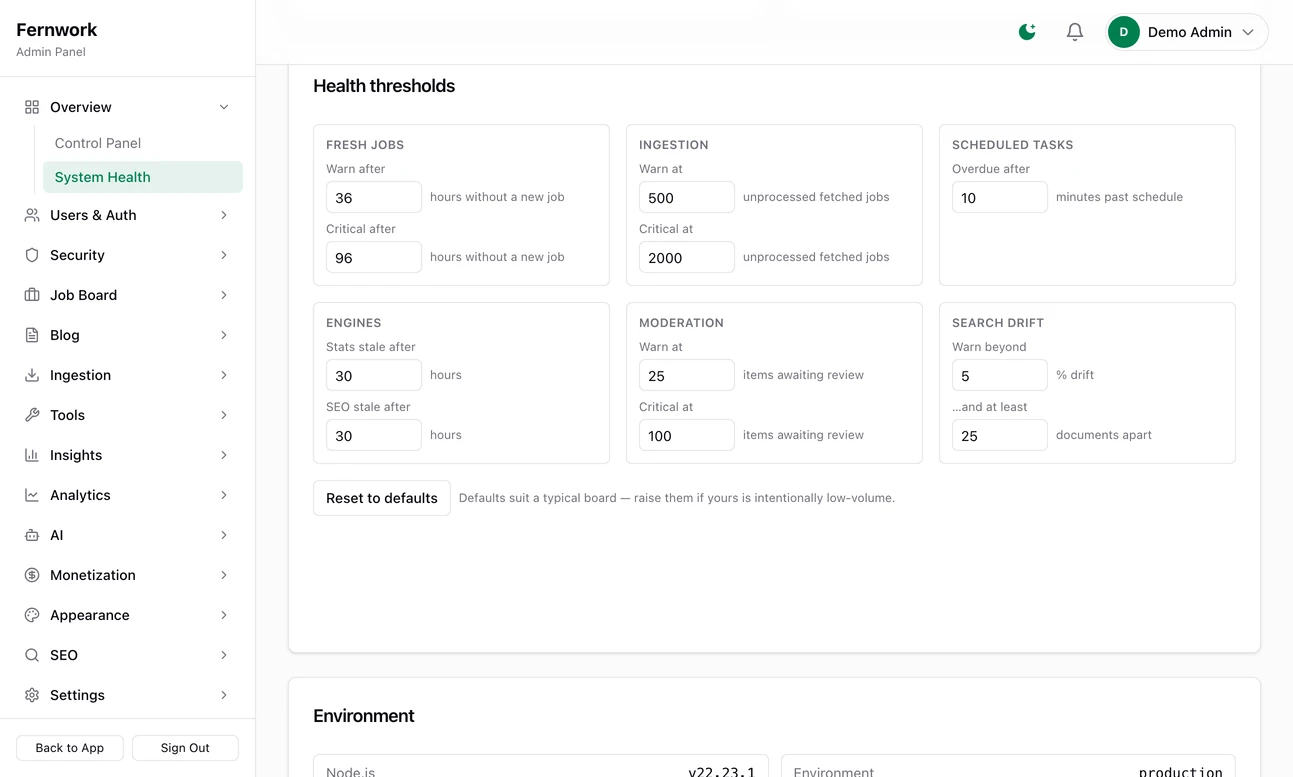Click the Analytics line chart icon
This screenshot has height=777, width=1293.
(32, 495)
